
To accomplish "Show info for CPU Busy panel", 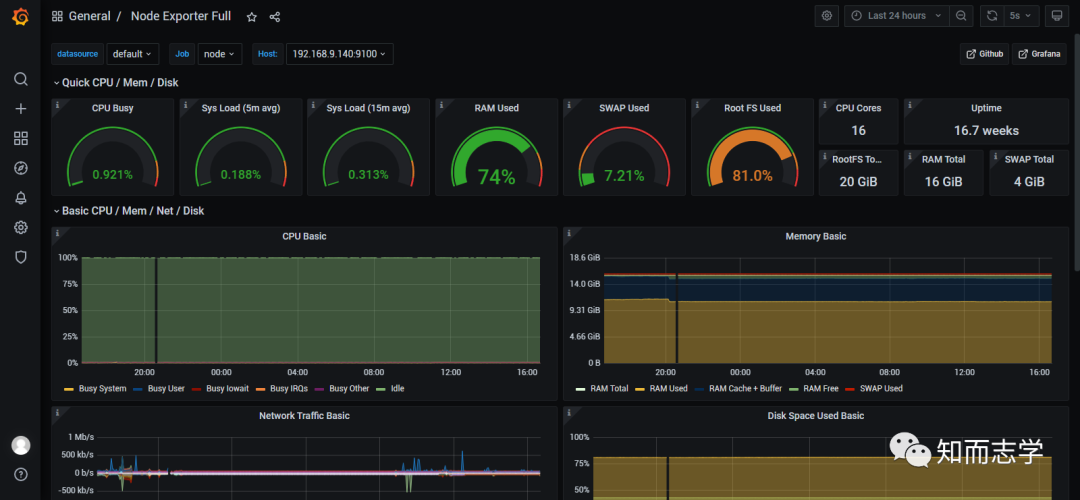I will [x=58, y=105].
